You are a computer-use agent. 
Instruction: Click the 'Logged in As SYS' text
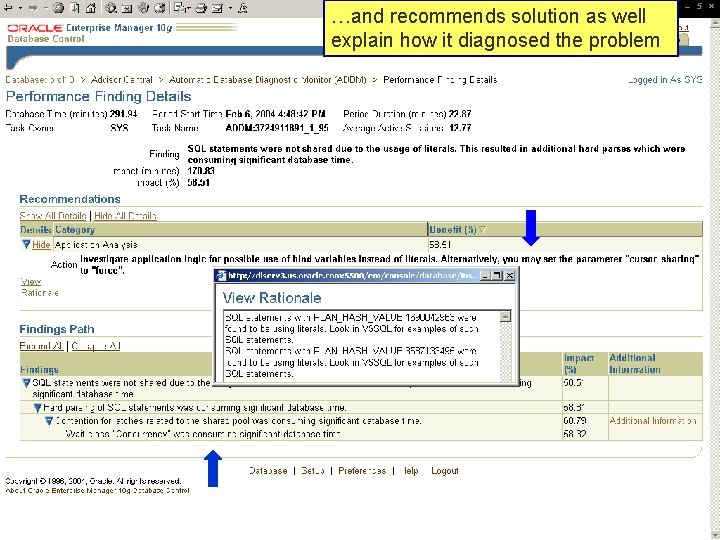tap(665, 80)
